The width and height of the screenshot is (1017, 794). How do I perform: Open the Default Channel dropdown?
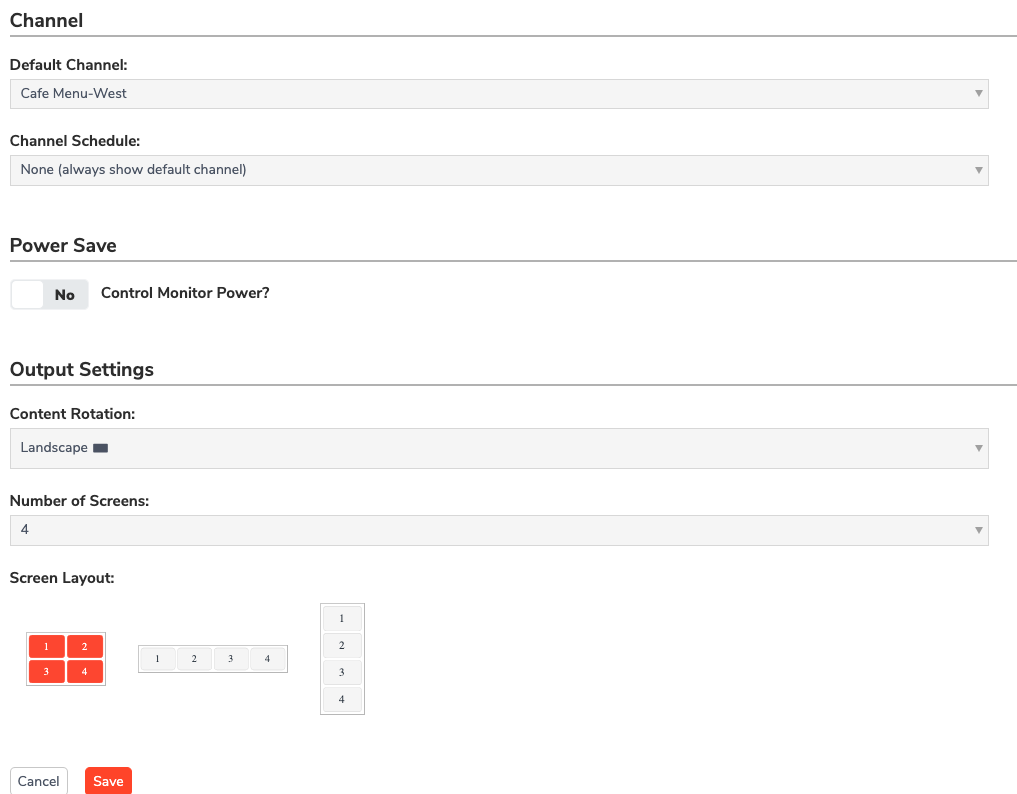499,94
